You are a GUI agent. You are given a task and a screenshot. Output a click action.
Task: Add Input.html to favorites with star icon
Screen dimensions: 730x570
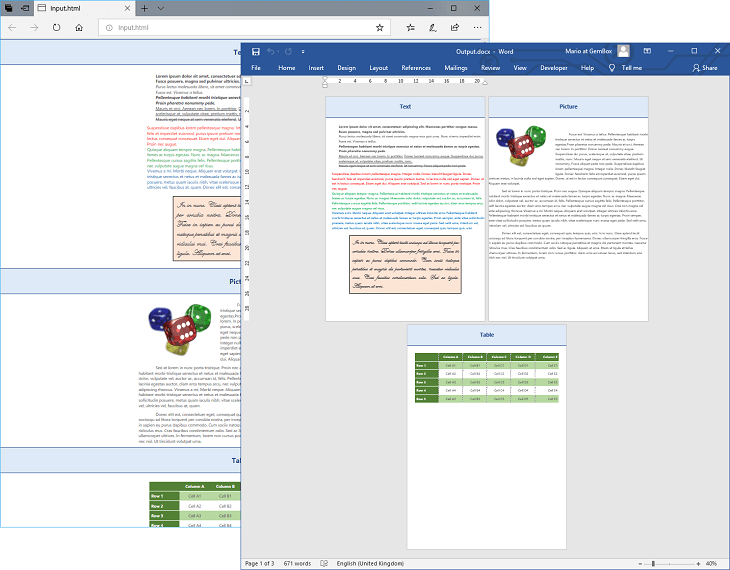380,28
